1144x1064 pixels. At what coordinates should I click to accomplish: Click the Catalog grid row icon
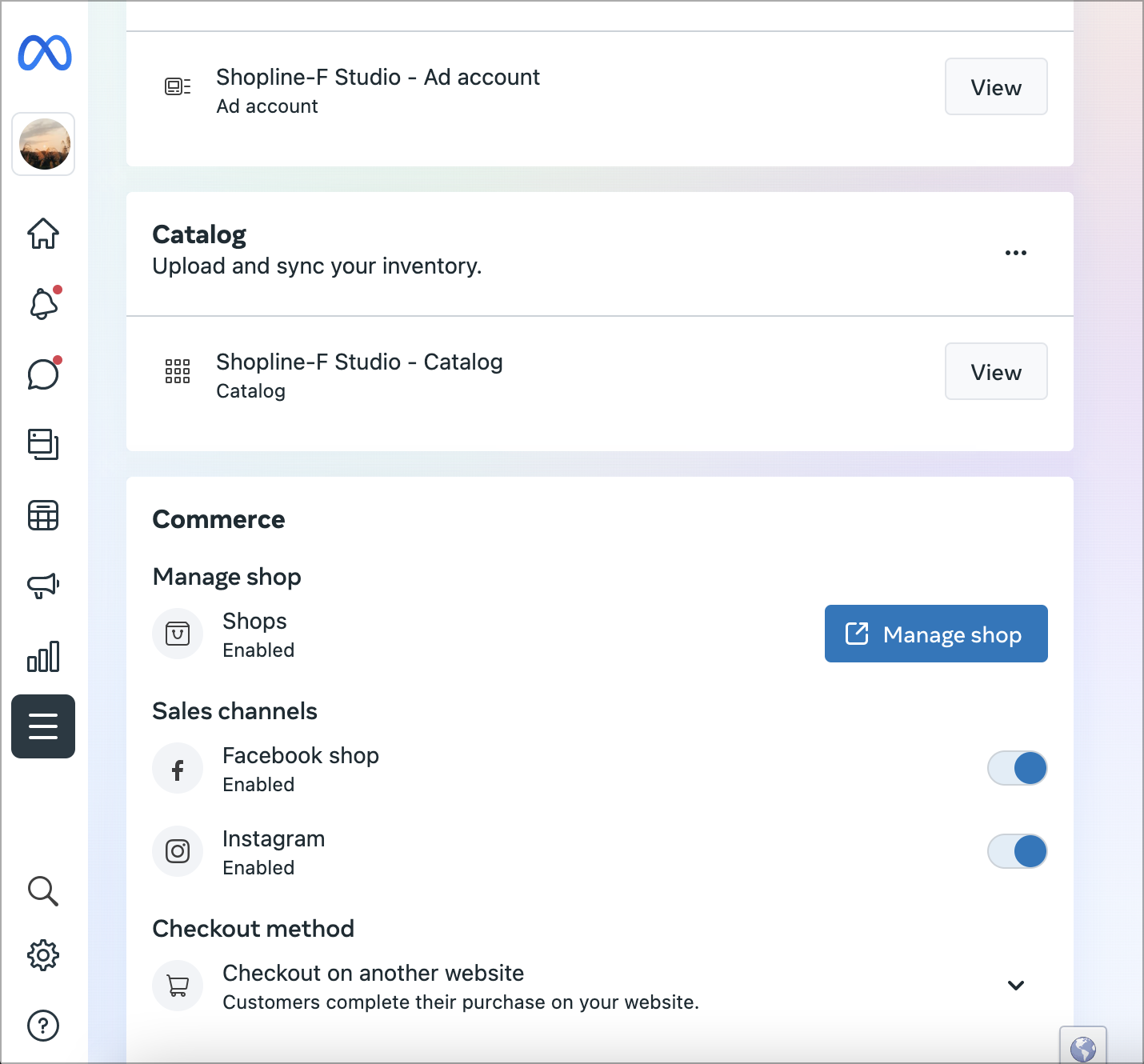[x=178, y=371]
